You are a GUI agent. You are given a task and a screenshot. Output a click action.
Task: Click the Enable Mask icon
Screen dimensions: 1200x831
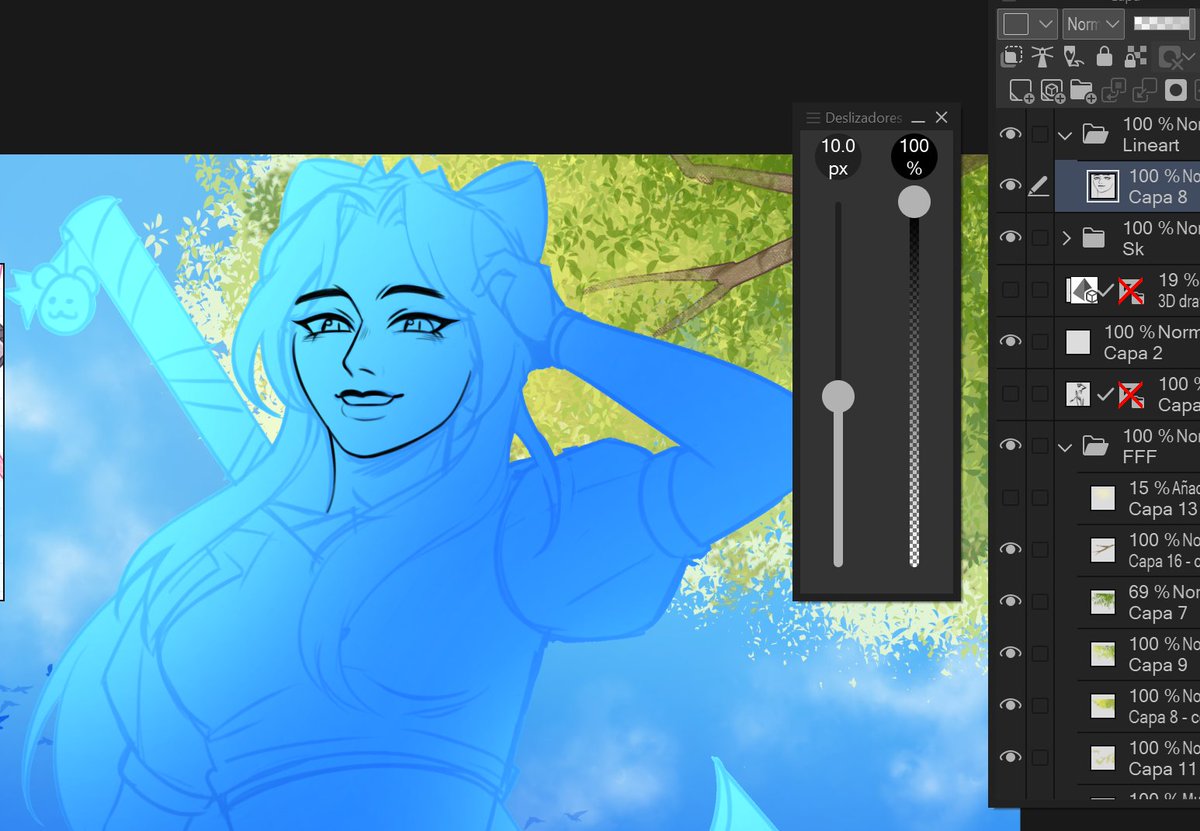[1169, 57]
